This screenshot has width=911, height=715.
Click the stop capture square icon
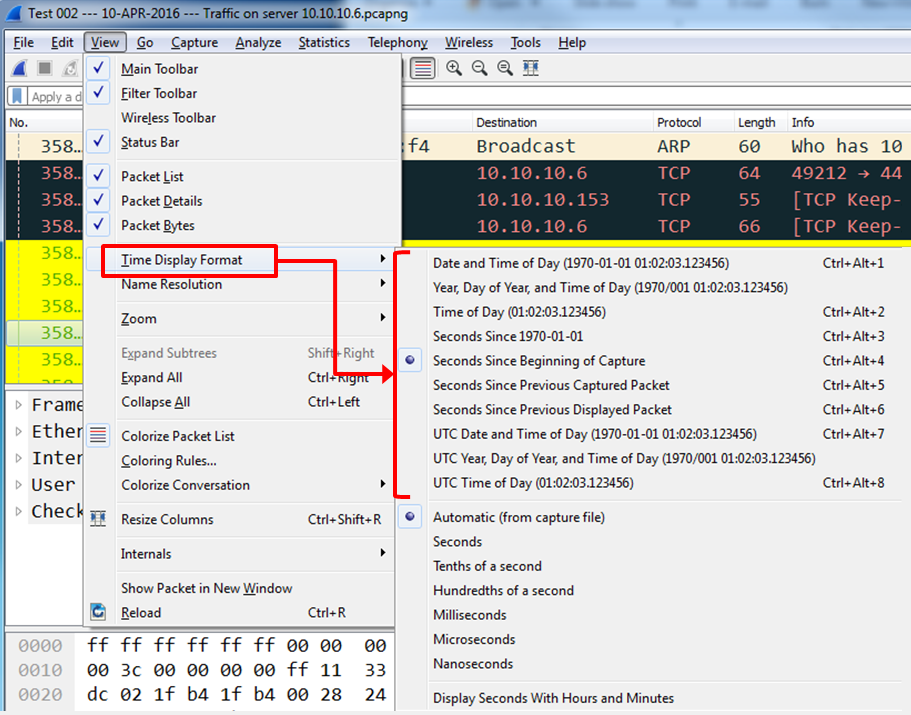click(45, 69)
